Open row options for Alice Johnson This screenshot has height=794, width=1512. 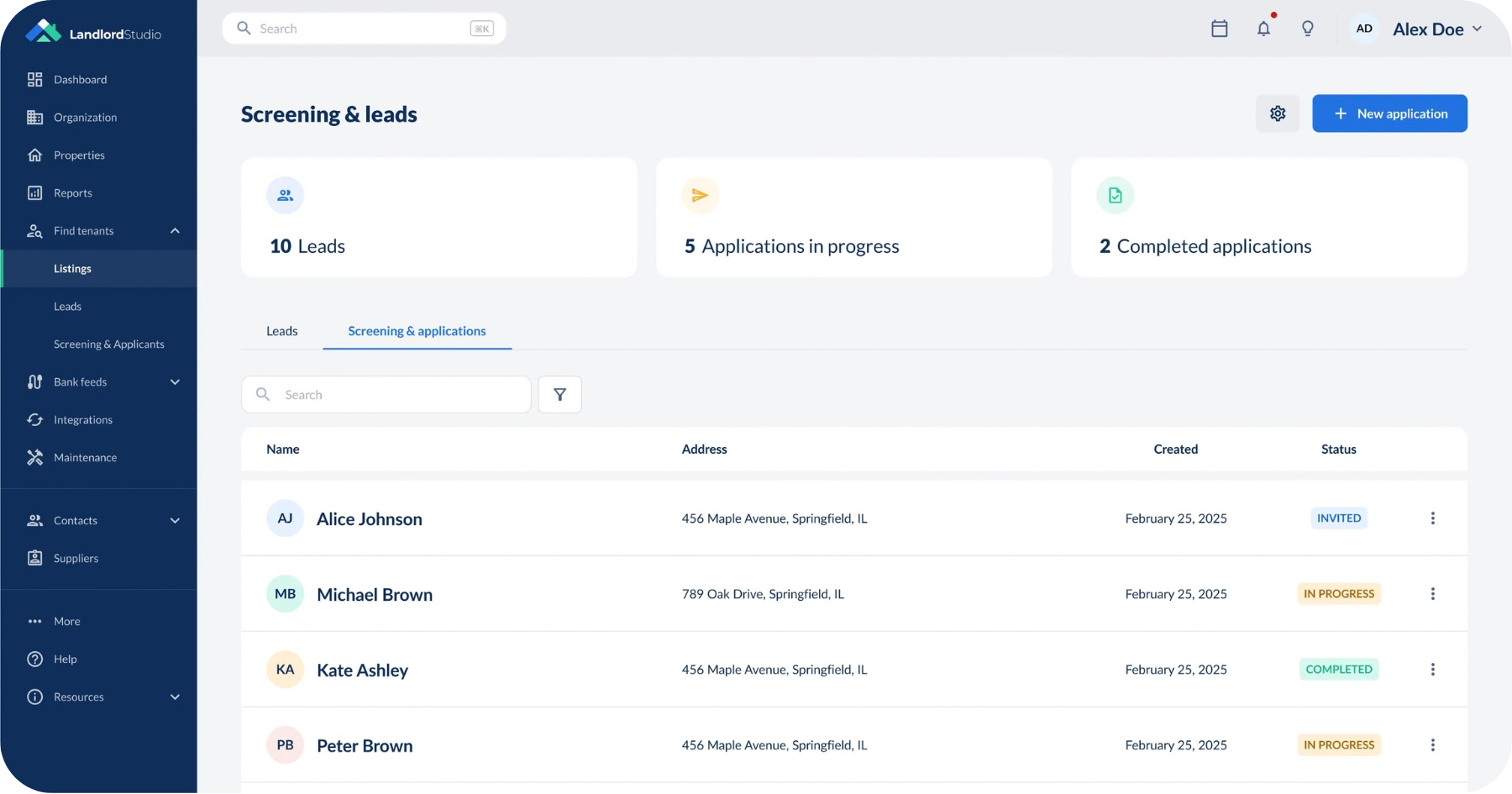point(1433,518)
